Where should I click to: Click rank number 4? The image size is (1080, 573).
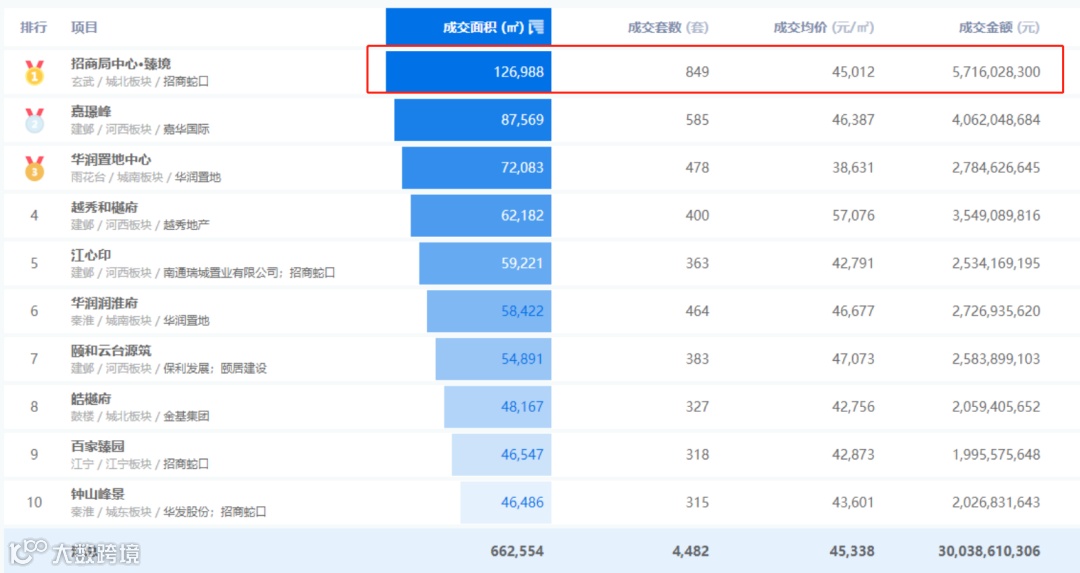coord(34,216)
